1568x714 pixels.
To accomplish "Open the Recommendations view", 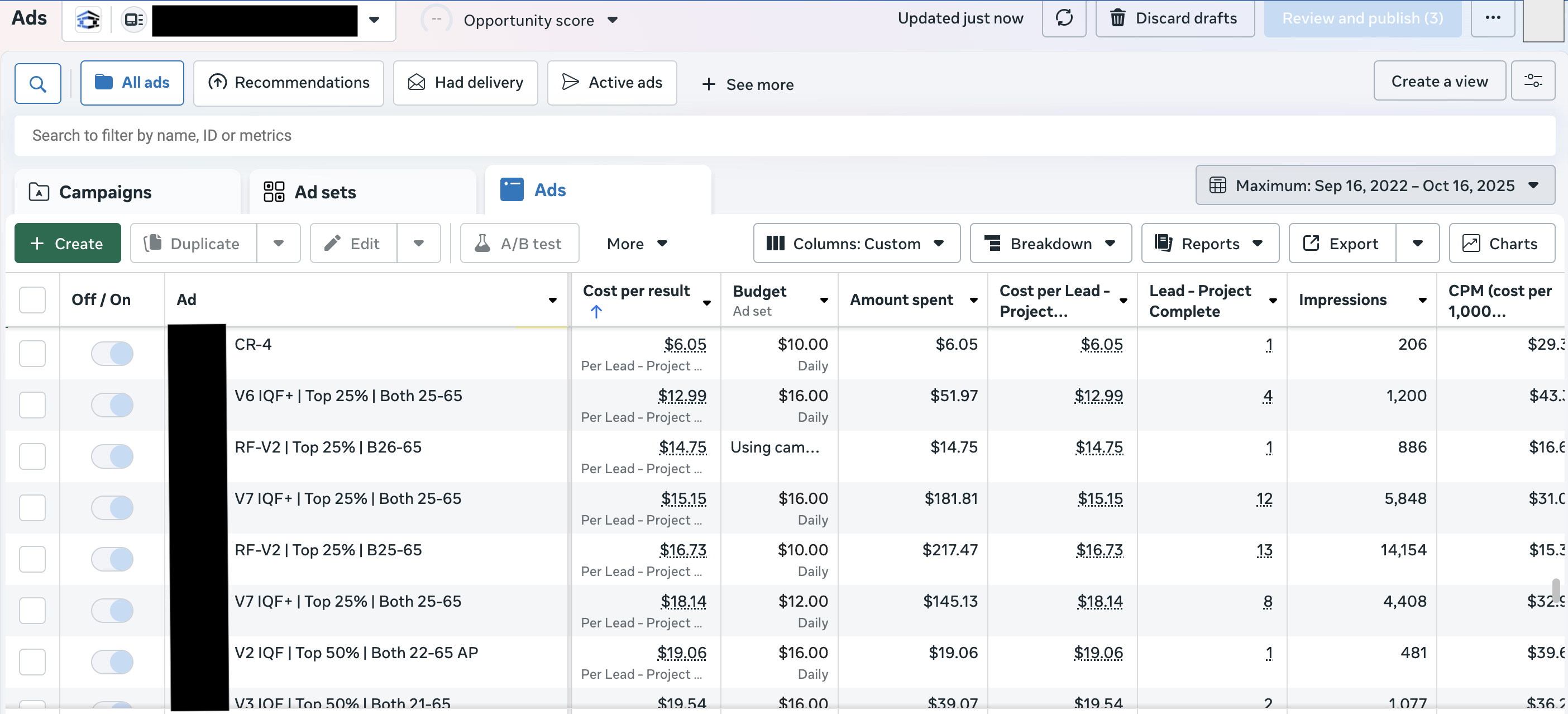I will click(x=289, y=82).
